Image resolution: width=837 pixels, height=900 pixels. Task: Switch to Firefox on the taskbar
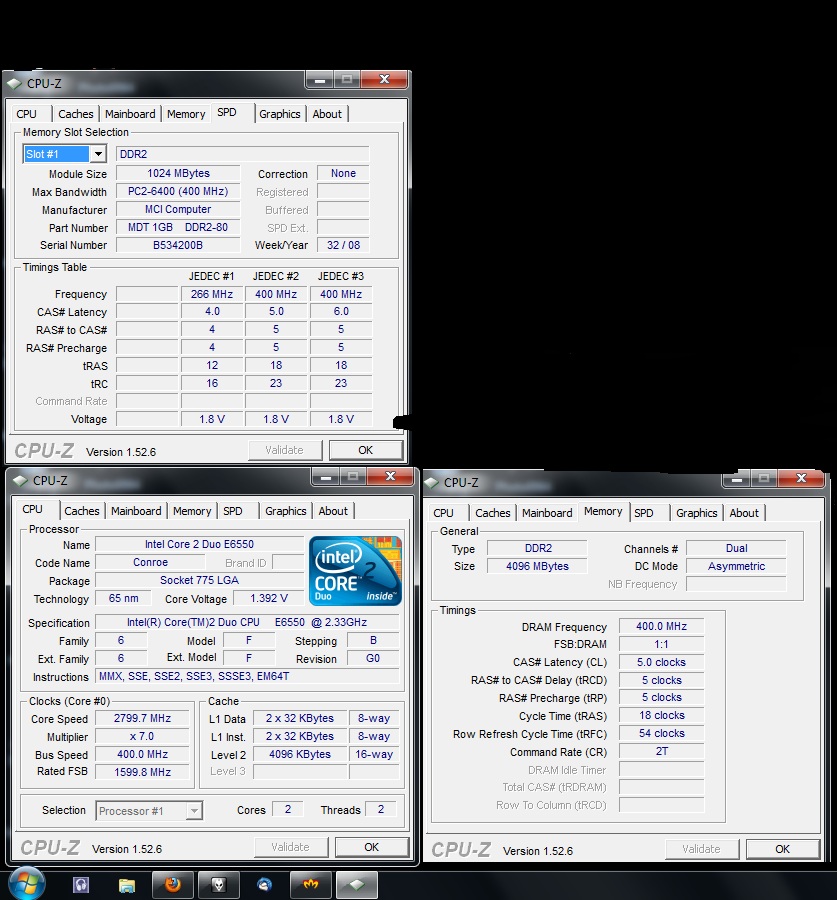[x=173, y=885]
